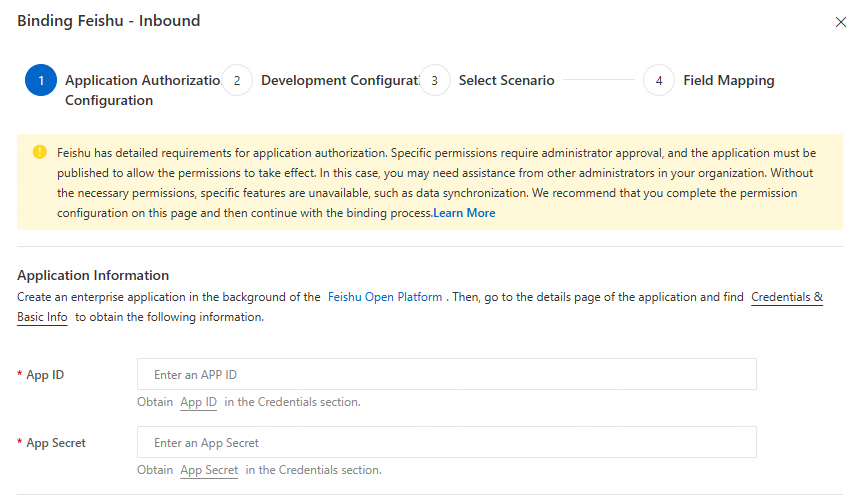Click the App ID hint link below field

[x=198, y=402]
